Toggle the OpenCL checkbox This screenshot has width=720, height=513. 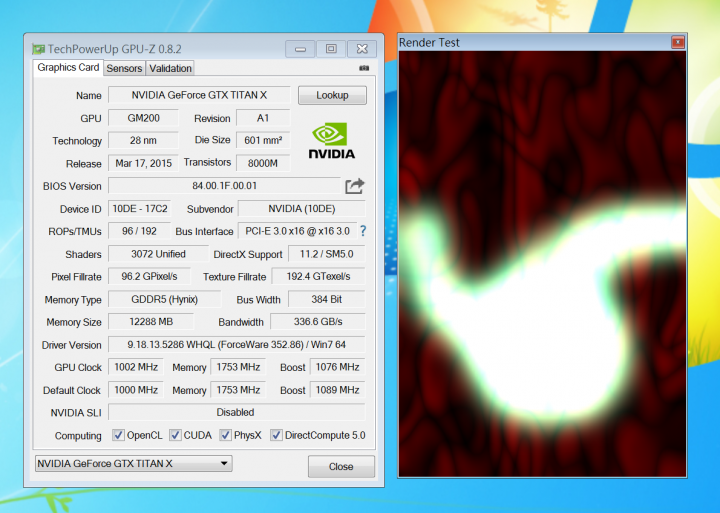click(118, 435)
